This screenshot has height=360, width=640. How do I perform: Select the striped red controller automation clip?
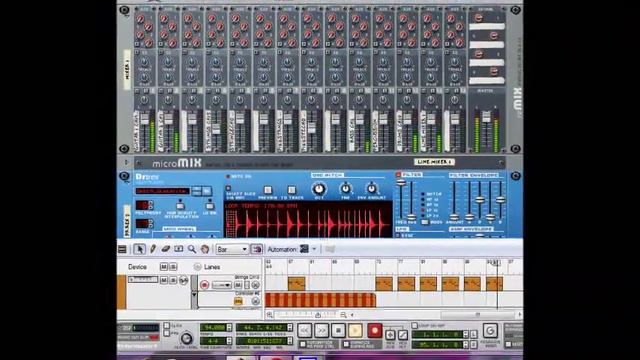coord(320,300)
